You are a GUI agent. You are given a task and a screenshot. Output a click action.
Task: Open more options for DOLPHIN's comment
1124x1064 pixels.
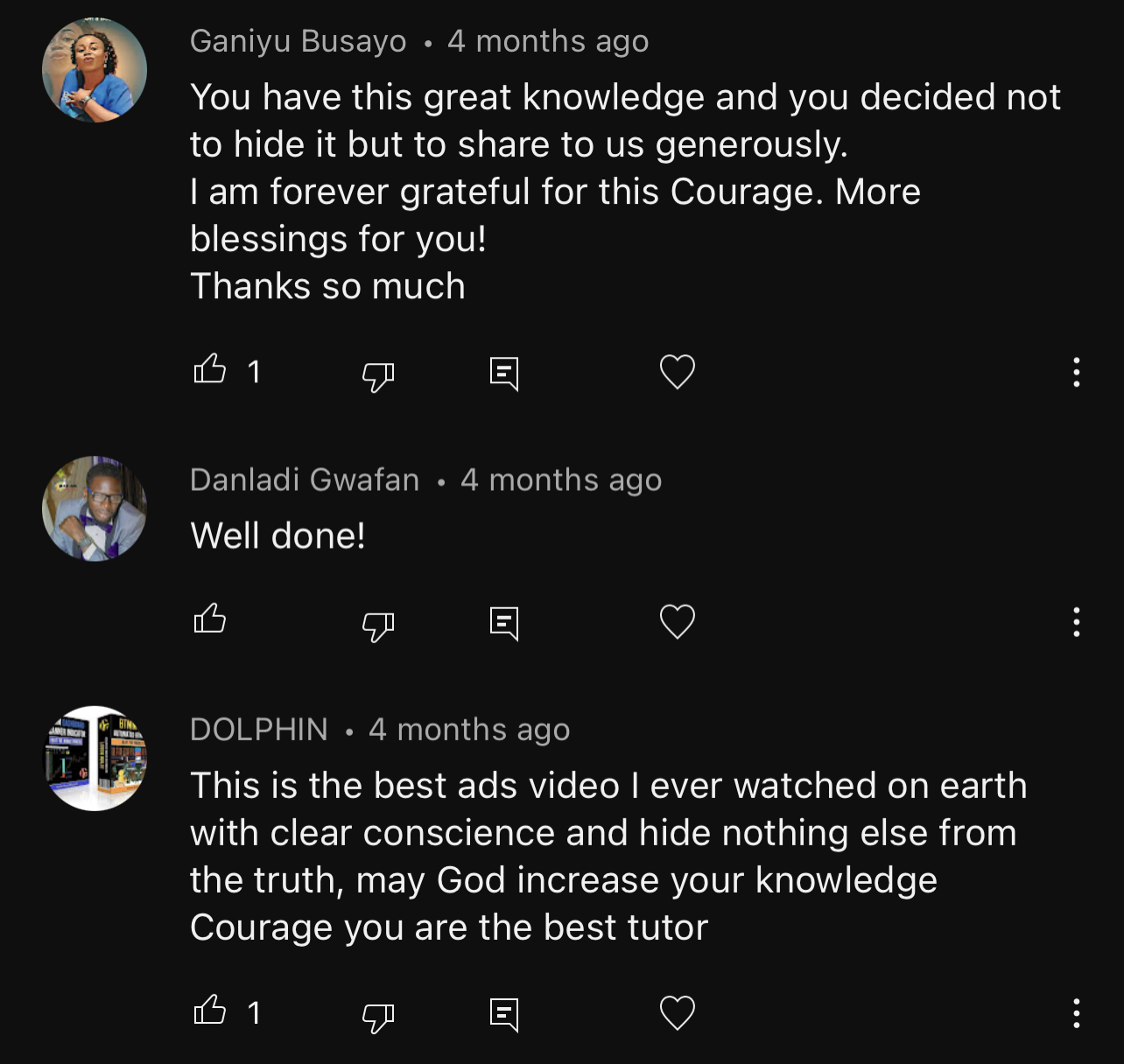(x=1076, y=1012)
